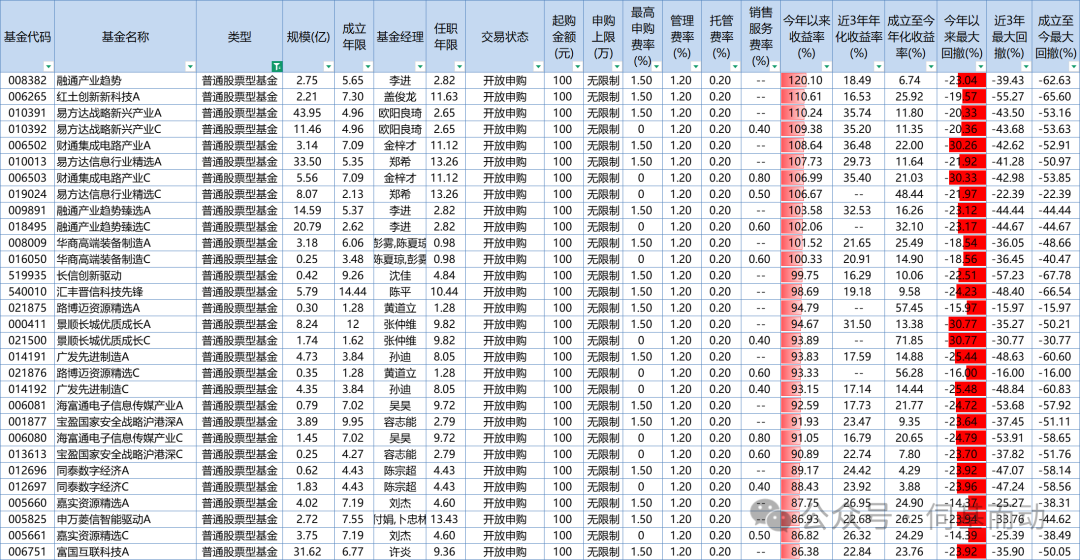Open the 起购金额(元) column filter dropdown

coord(577,67)
